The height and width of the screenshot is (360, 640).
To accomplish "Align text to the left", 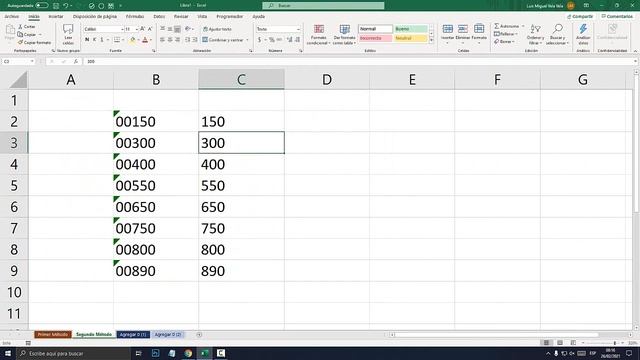I will click(x=162, y=40).
